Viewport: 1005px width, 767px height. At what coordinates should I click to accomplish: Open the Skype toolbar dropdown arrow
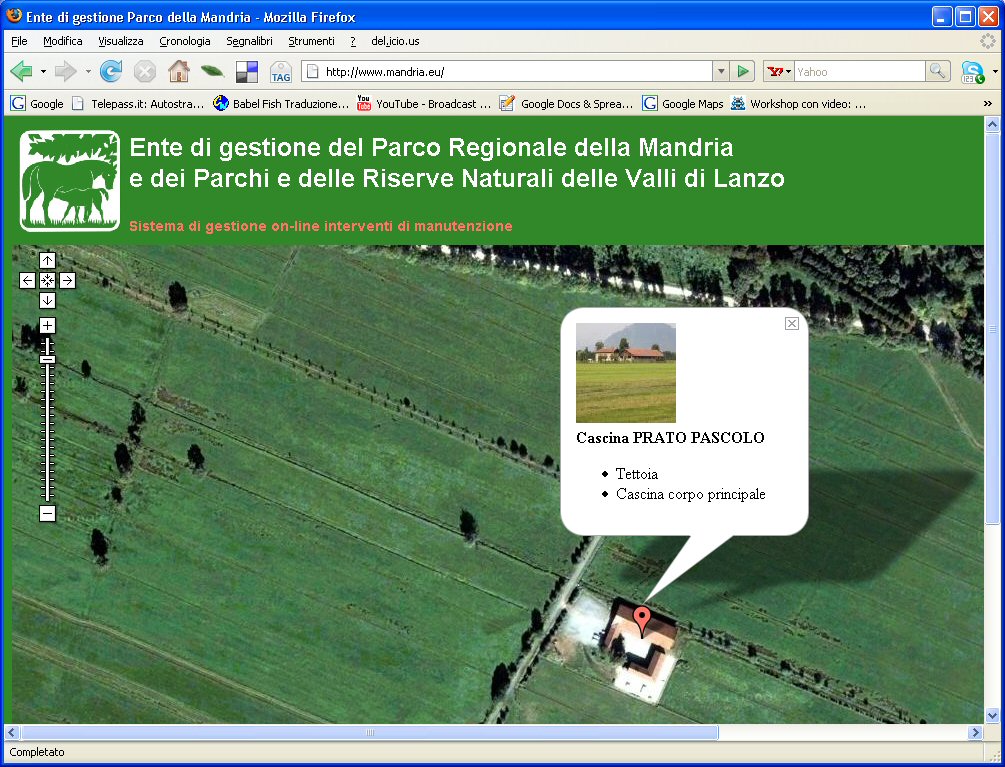point(995,72)
